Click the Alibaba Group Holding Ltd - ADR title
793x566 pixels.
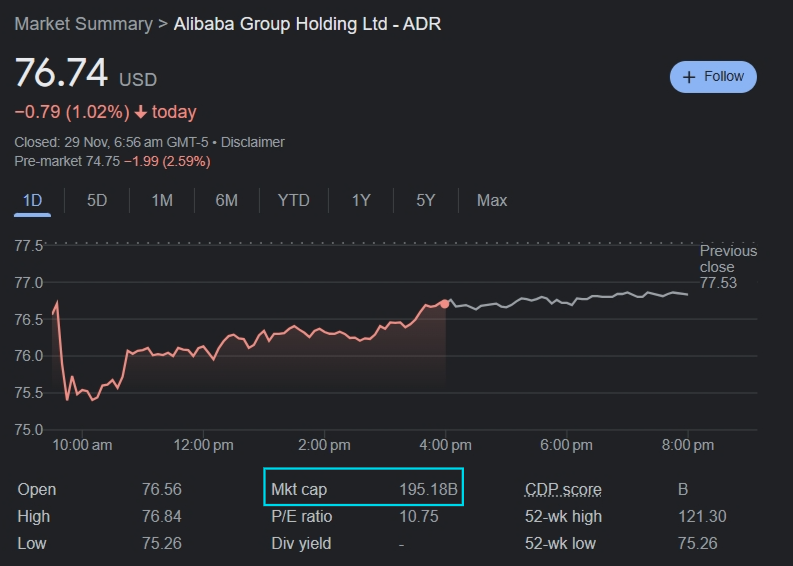pyautogui.click(x=307, y=24)
